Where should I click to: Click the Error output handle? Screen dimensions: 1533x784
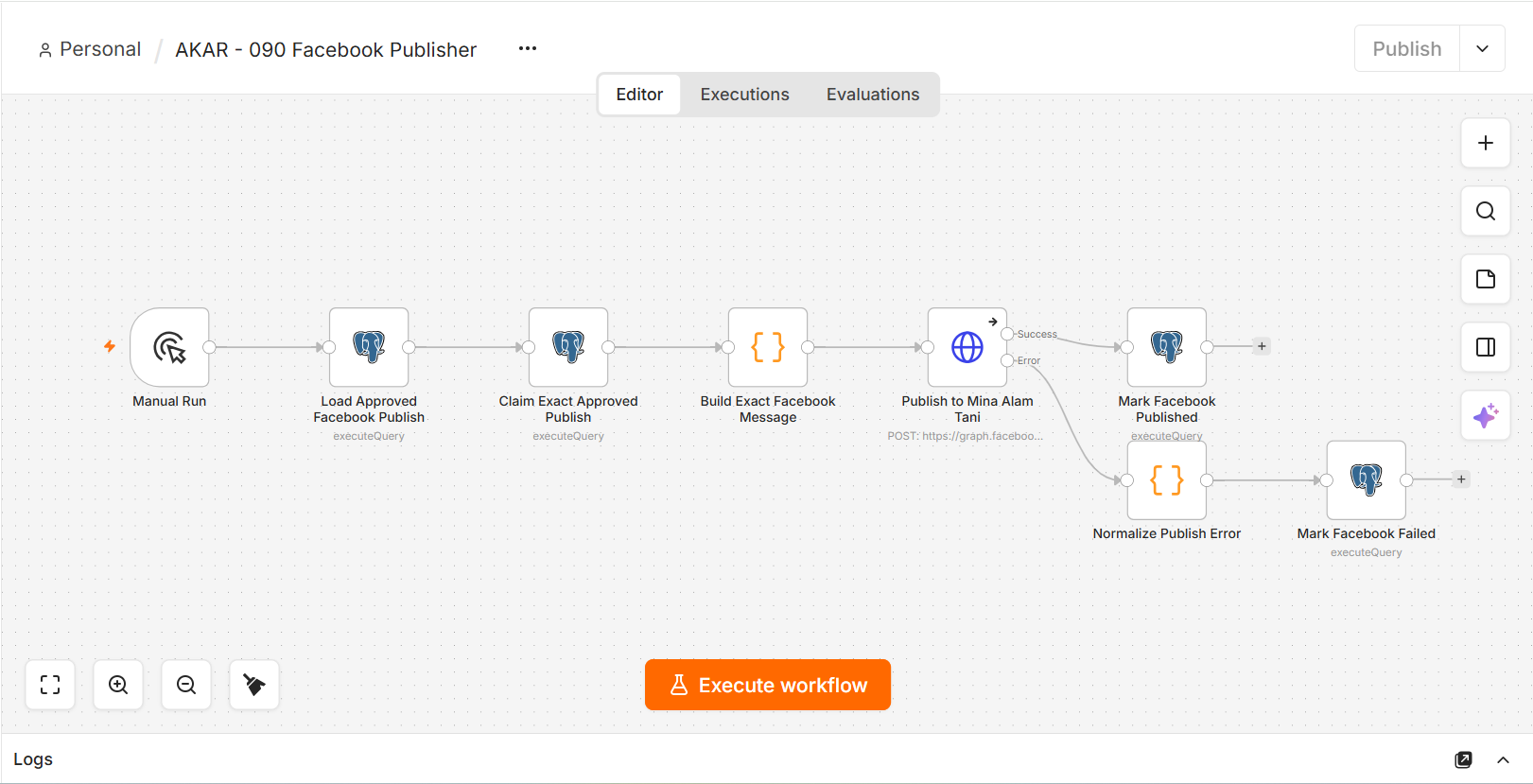pos(1007,360)
